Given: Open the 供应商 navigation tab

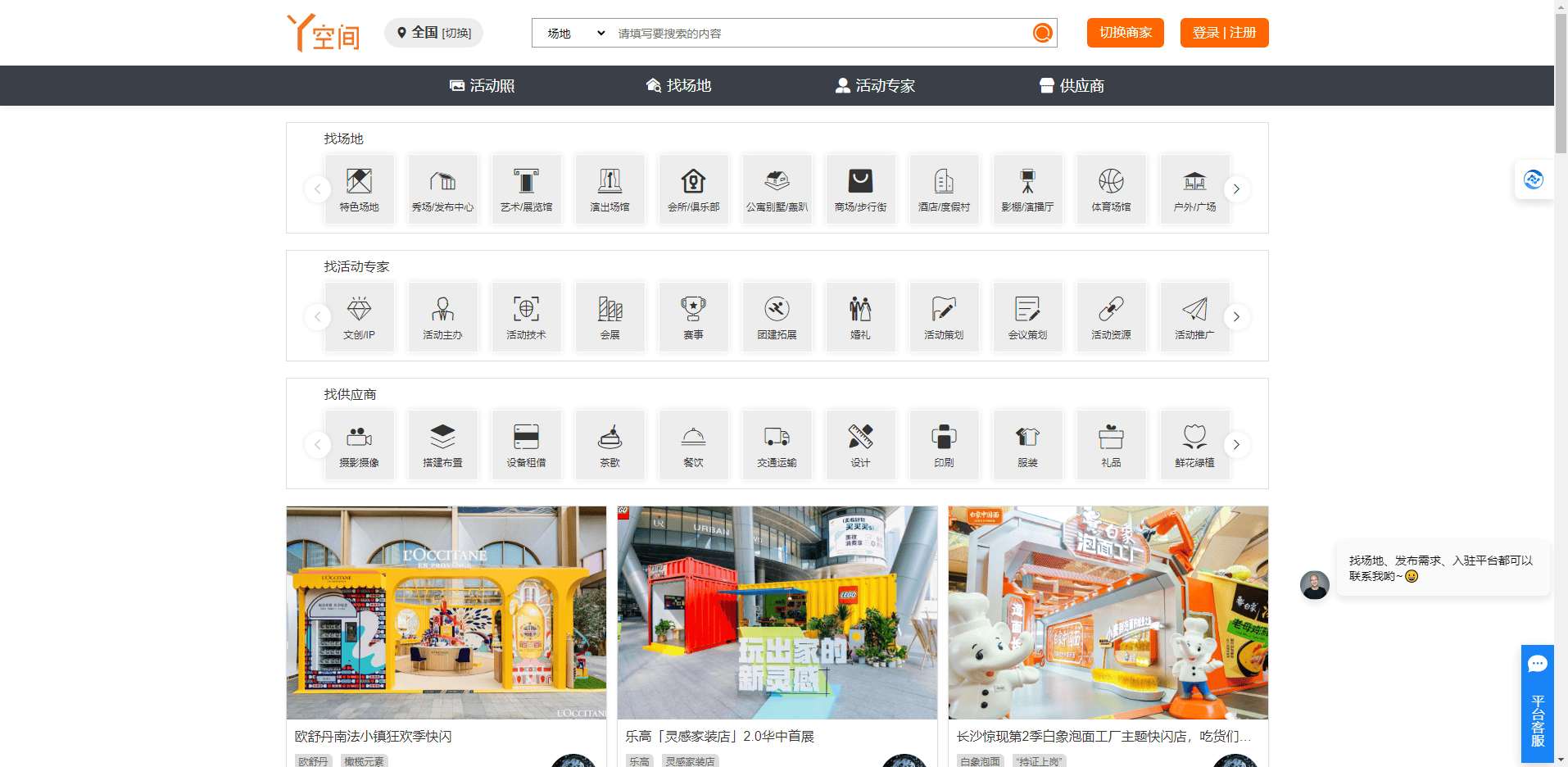Looking at the screenshot, I should coord(1072,85).
